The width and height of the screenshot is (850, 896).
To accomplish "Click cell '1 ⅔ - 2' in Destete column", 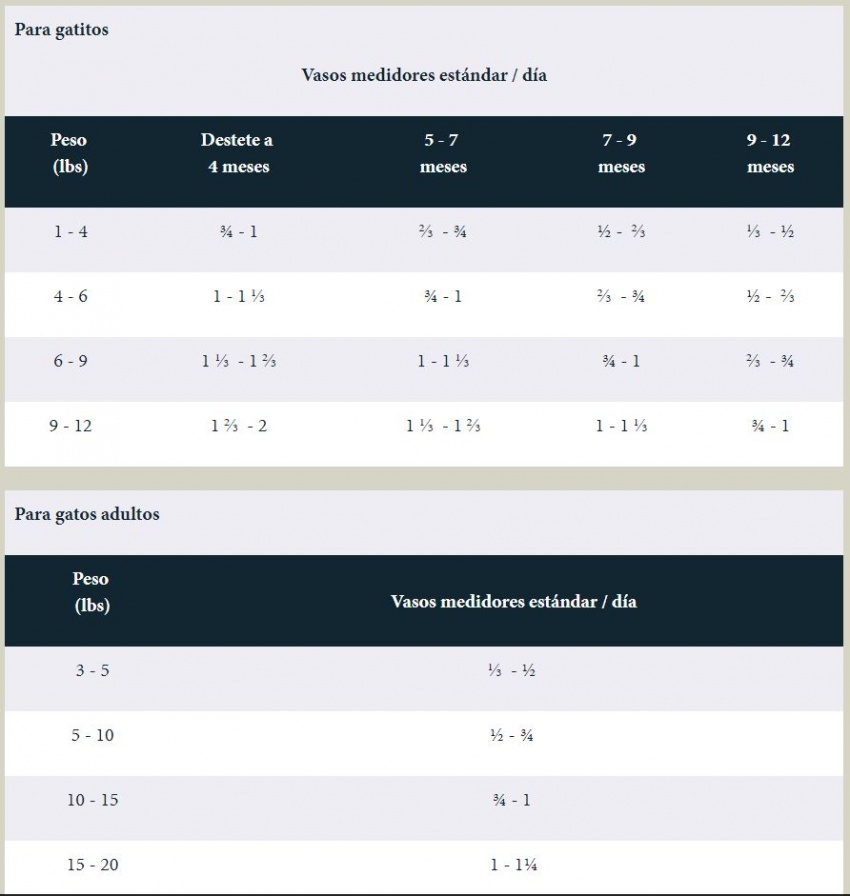I will tap(239, 426).
